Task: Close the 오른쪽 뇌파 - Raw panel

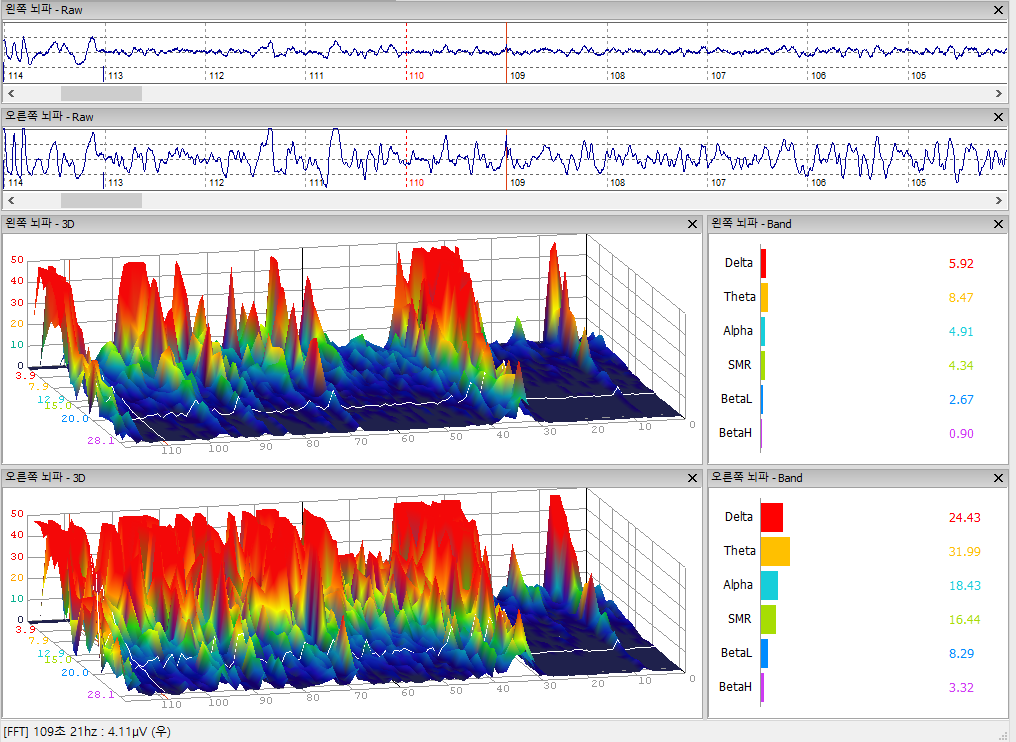Action: (999, 117)
